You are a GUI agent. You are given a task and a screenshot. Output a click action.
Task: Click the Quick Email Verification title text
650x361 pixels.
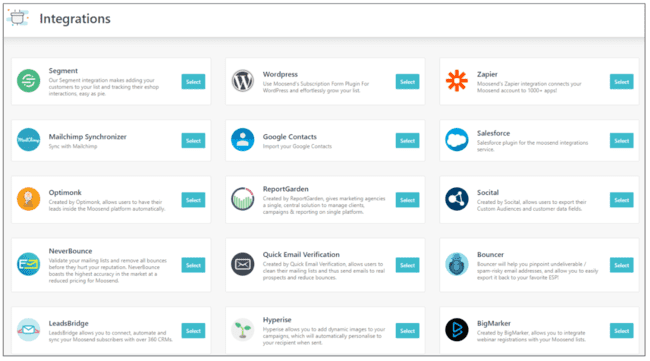[301, 254]
